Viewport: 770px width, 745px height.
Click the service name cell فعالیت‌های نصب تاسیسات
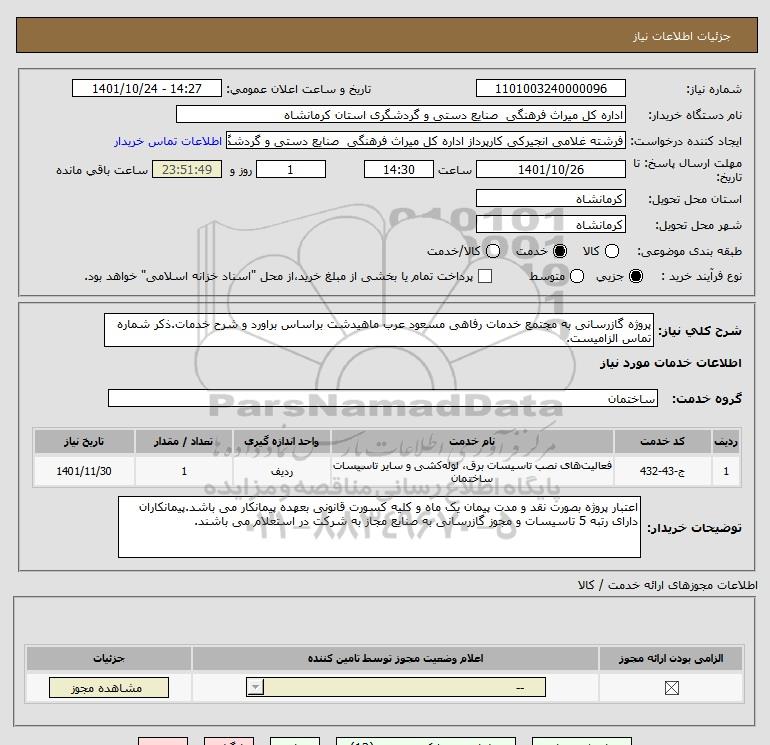click(x=472, y=471)
